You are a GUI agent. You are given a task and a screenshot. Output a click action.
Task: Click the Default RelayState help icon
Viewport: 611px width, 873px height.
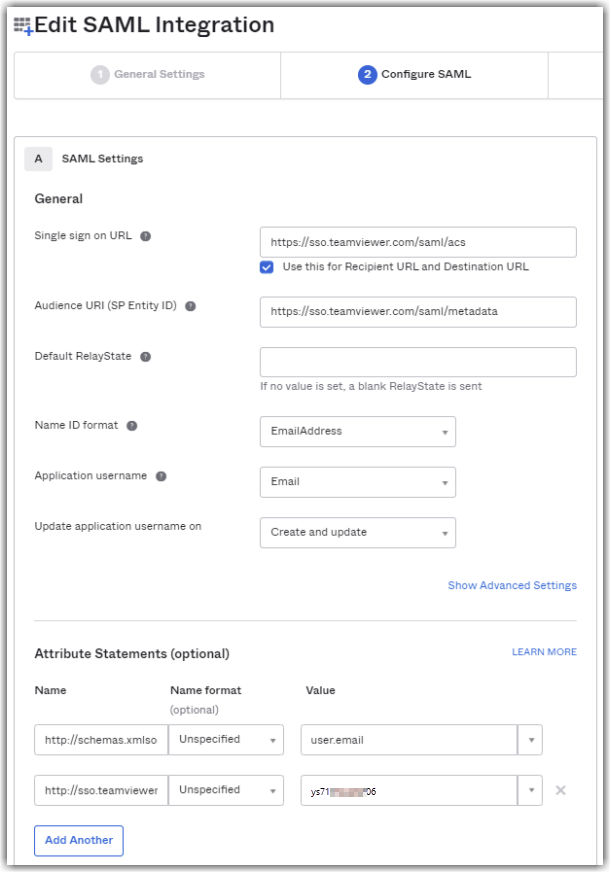coord(146,357)
